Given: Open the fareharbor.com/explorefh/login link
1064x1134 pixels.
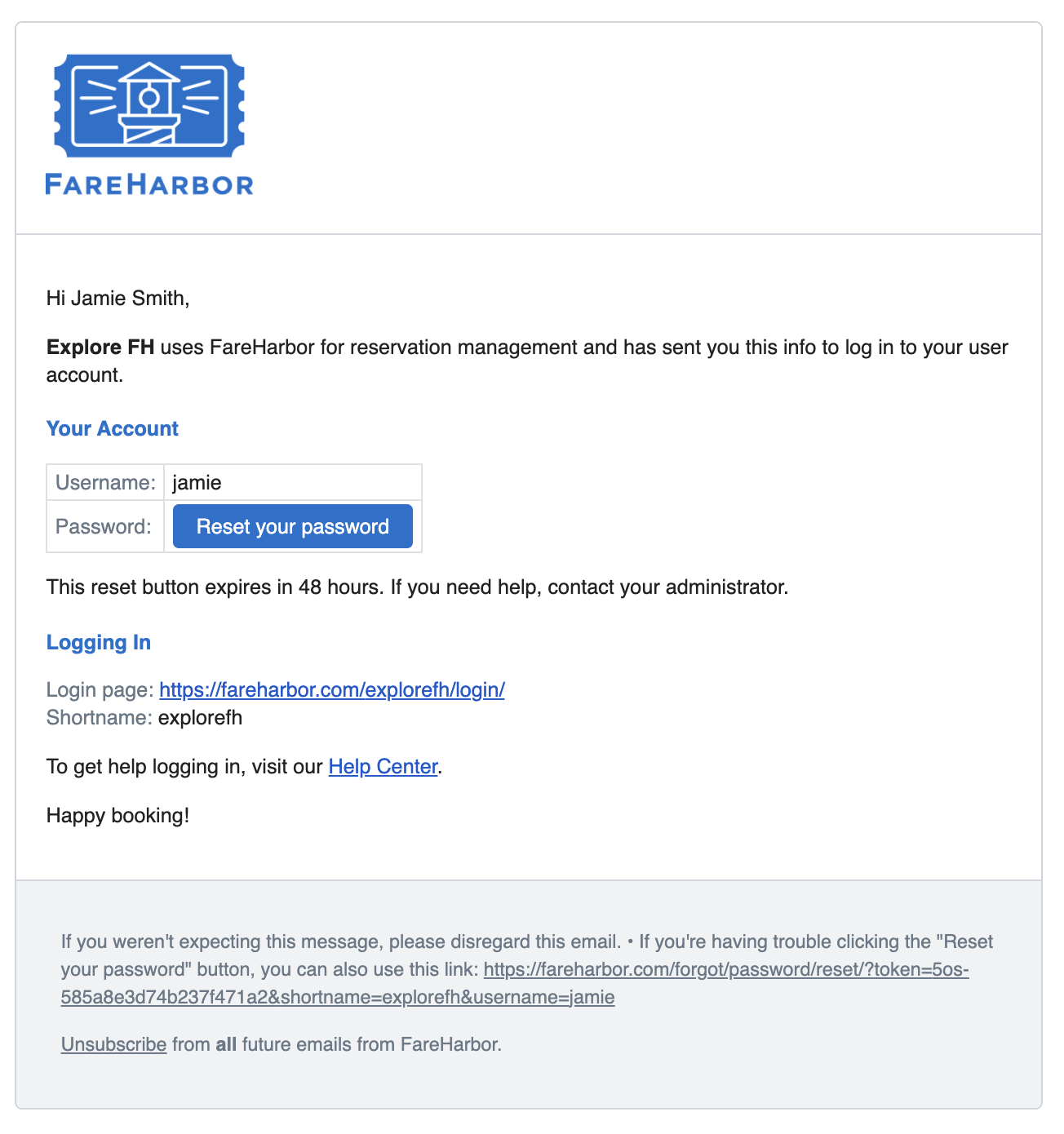Looking at the screenshot, I should 332,689.
